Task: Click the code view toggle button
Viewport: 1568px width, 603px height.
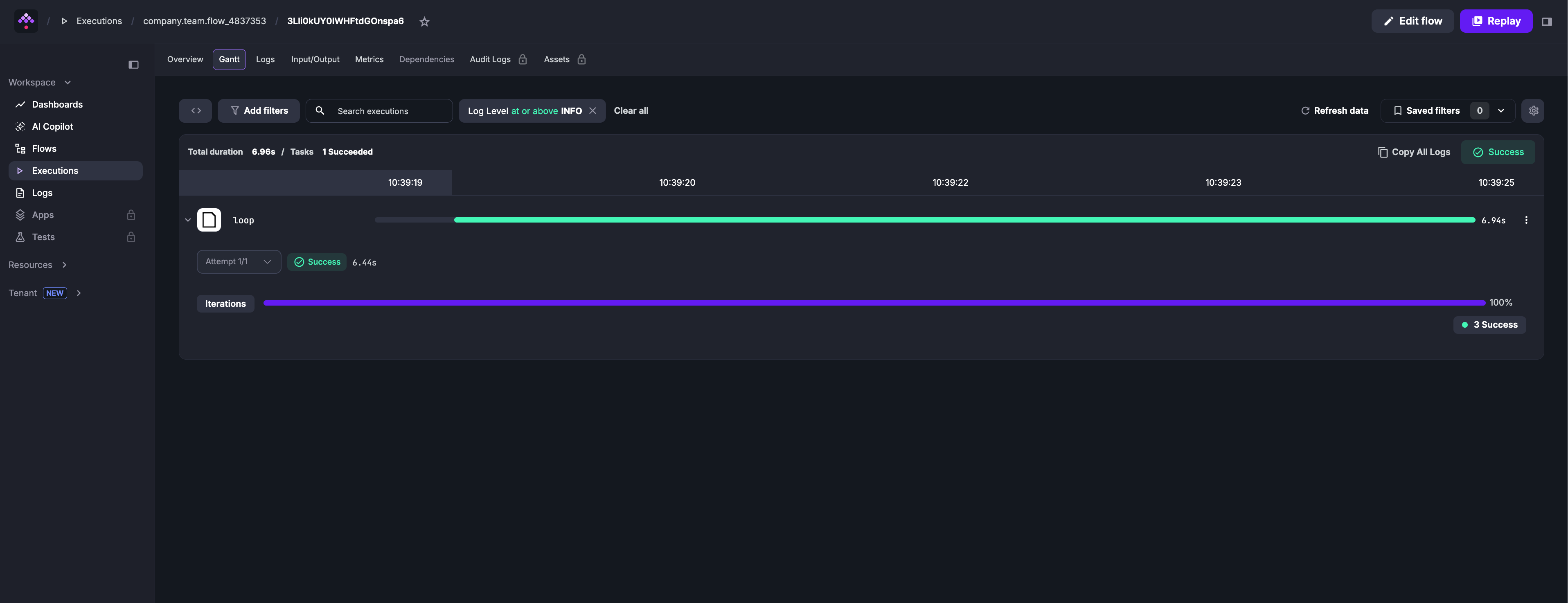Action: coord(196,111)
